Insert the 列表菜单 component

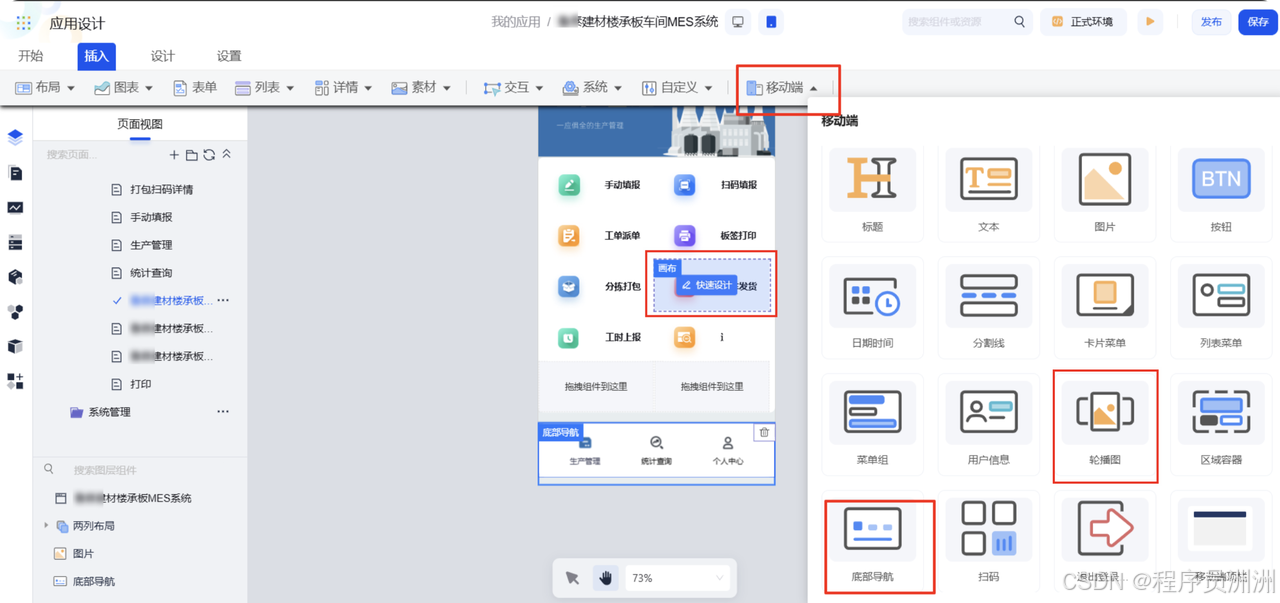coord(1221,307)
